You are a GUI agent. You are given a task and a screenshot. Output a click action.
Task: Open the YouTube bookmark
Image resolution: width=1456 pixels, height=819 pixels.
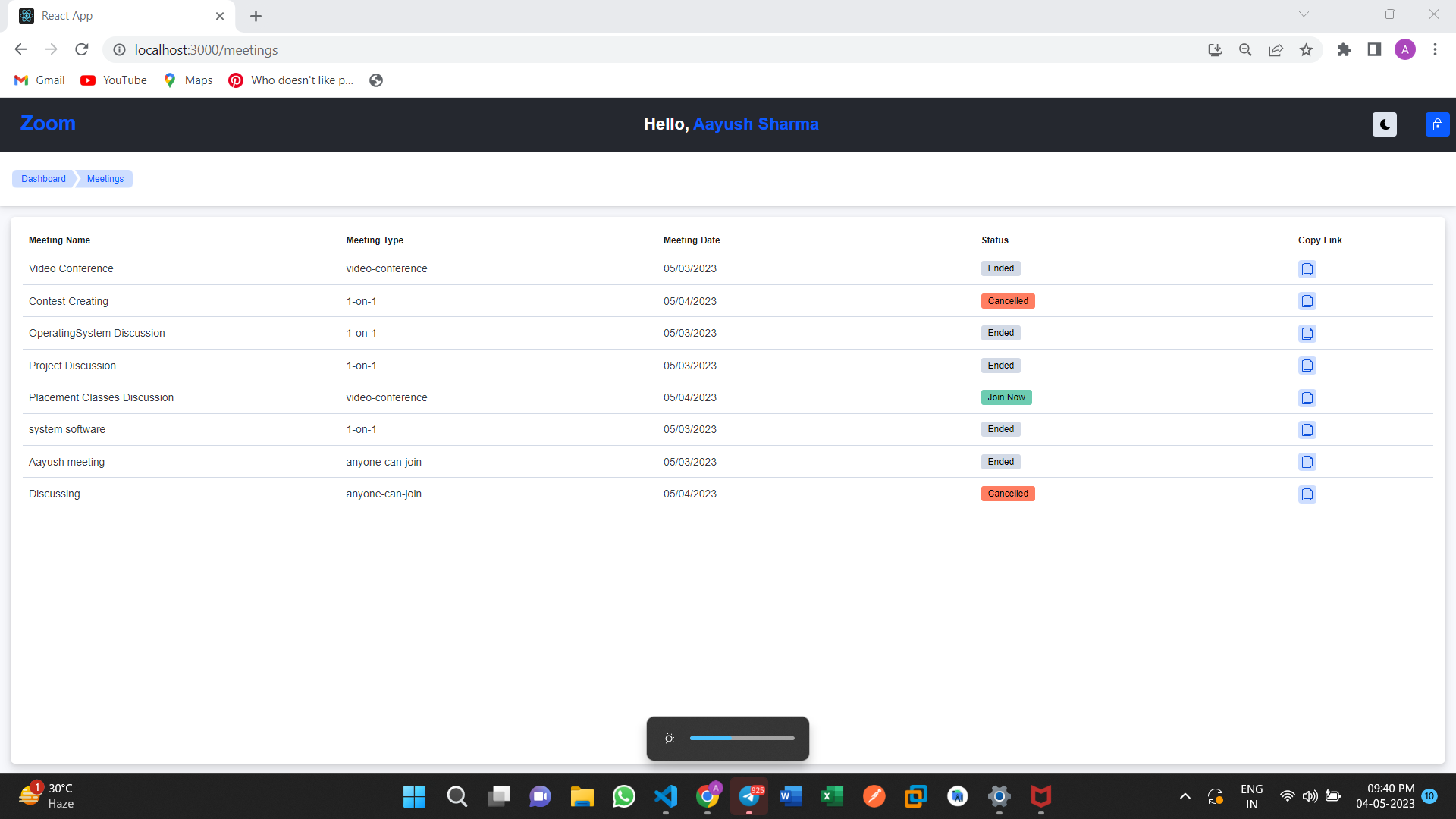click(112, 80)
